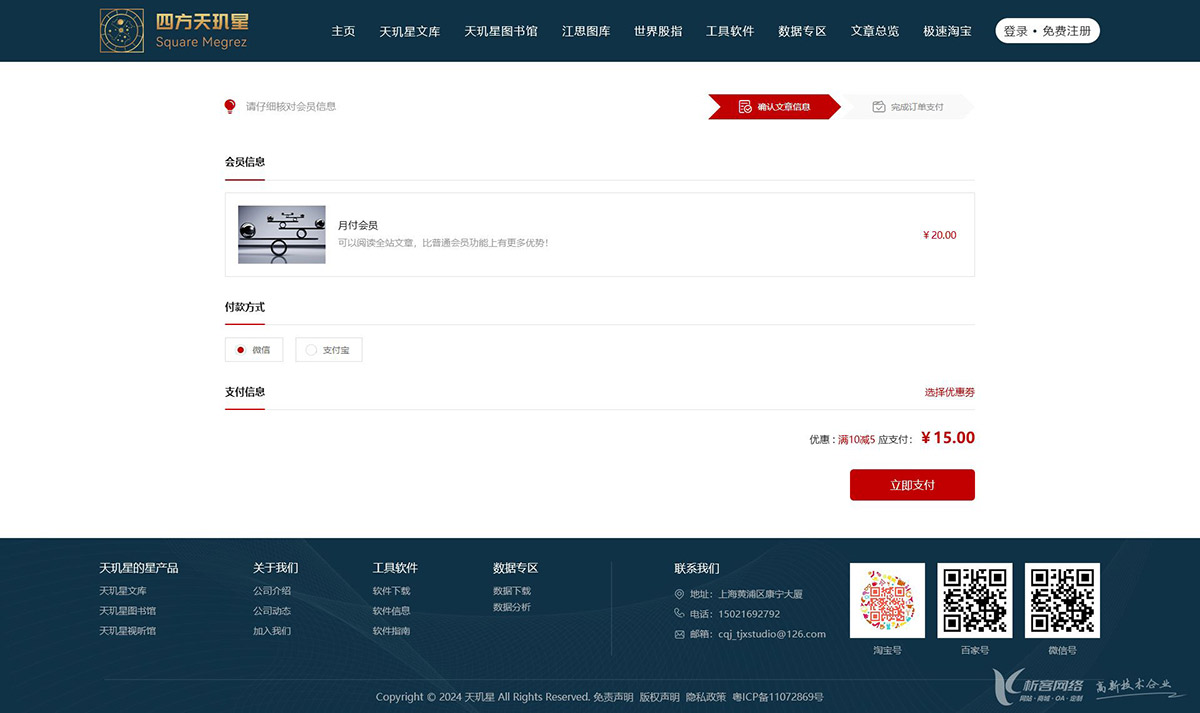Click the 联系我们 footer heading
Viewport: 1200px width, 713px height.
point(697,568)
